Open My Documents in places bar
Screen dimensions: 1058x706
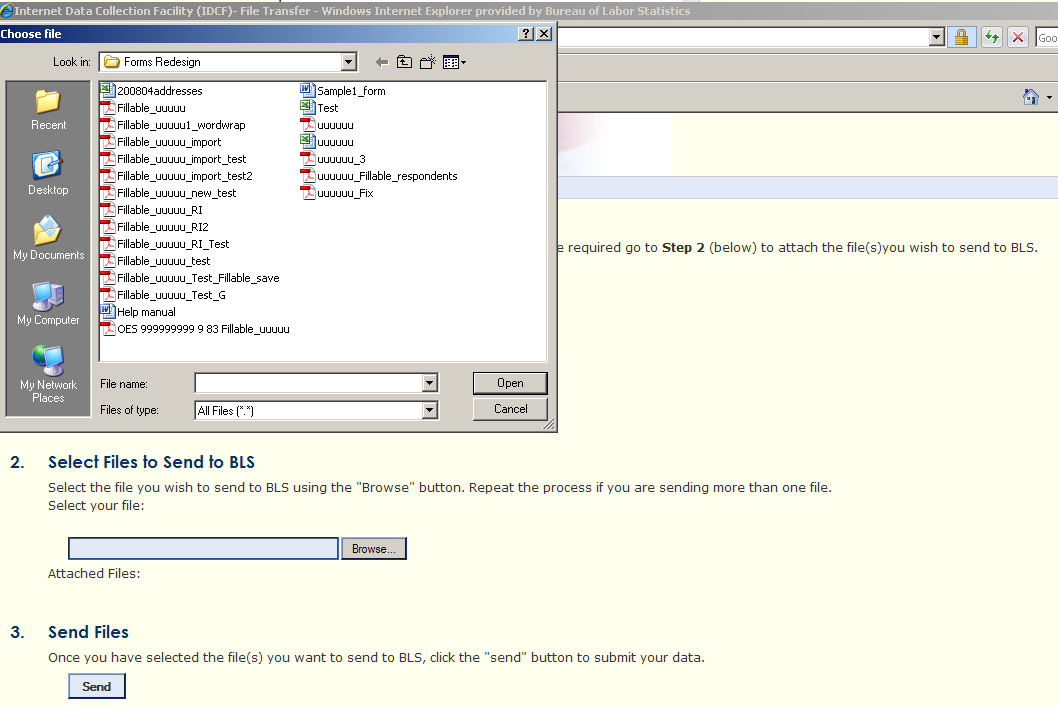[48, 239]
